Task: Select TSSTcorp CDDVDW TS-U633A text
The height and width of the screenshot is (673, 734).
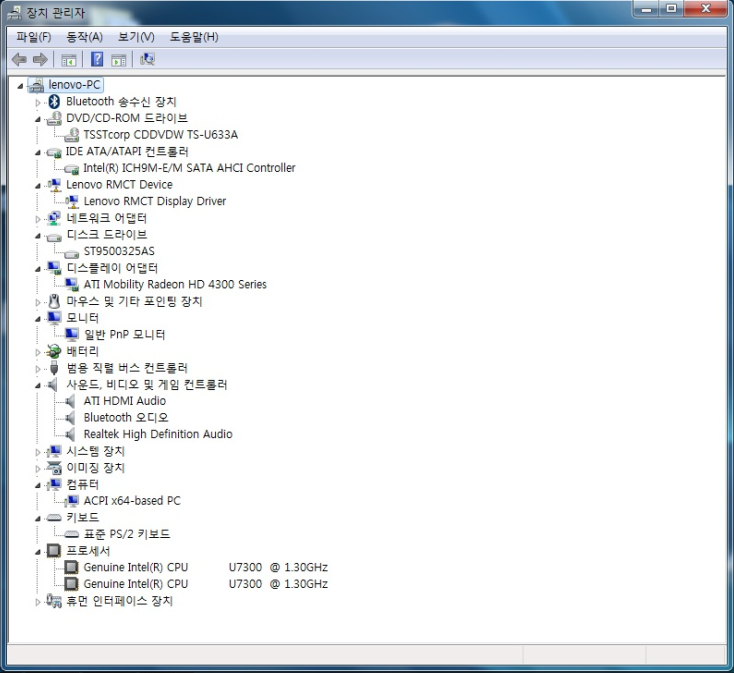Action: [x=161, y=135]
